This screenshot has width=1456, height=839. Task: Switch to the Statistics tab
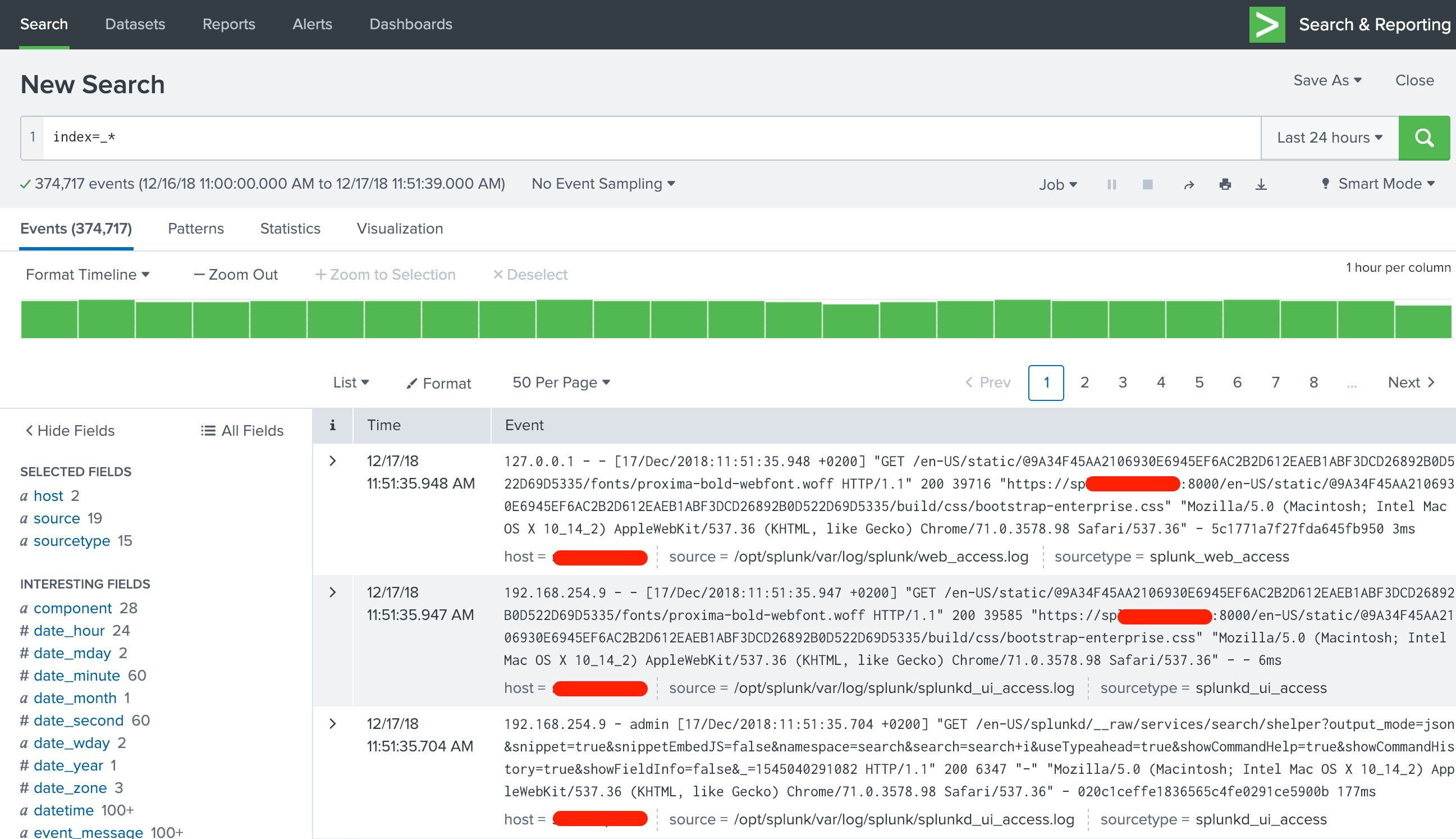pyautogui.click(x=290, y=229)
